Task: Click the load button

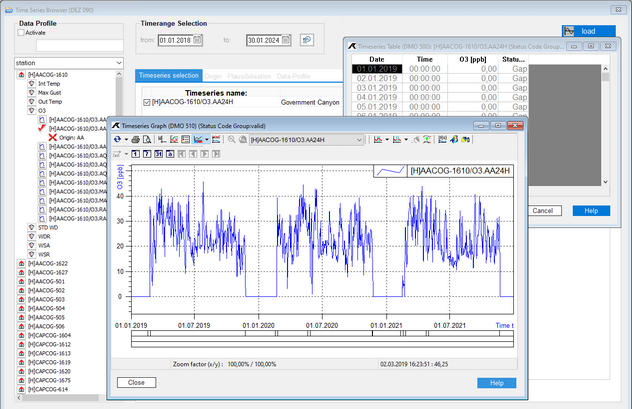Action: click(x=588, y=31)
